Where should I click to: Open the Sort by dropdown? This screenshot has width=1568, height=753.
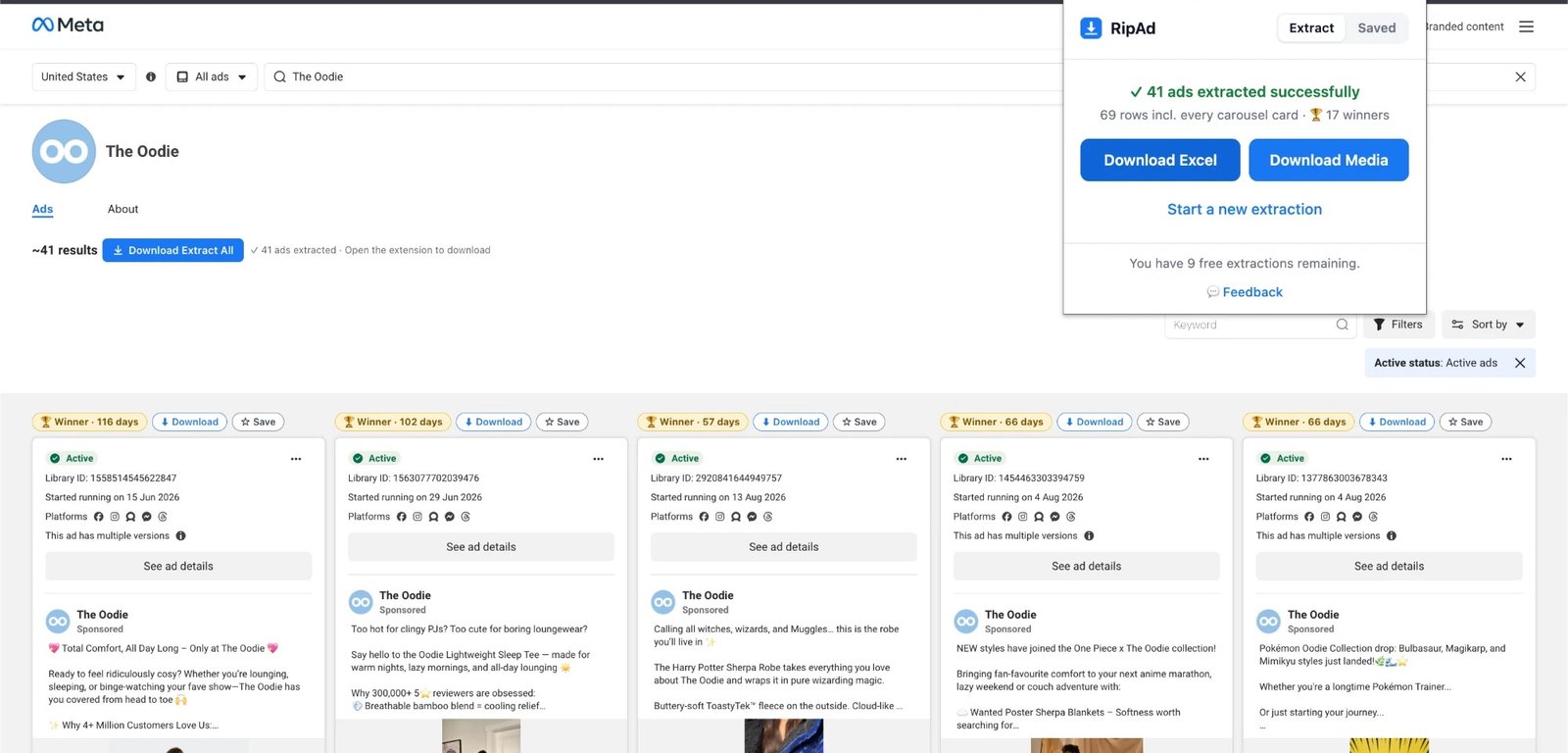coord(1488,325)
